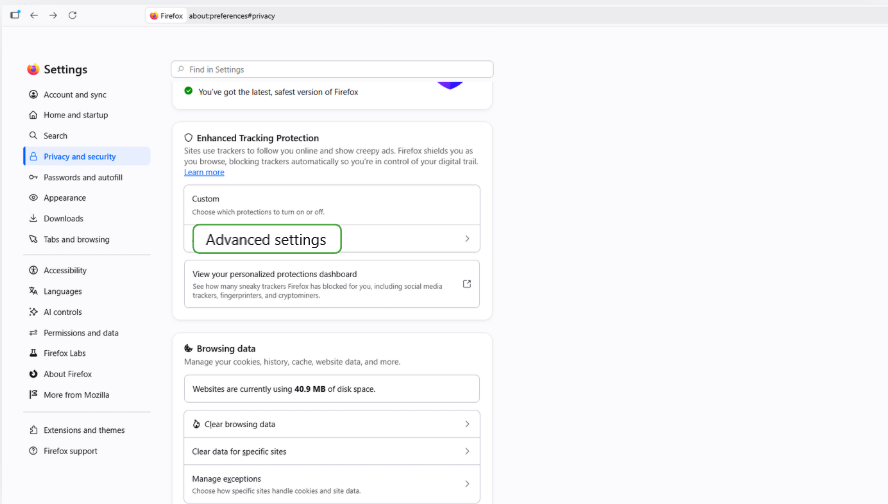
Task: Click the Search magnifier icon in sidebar
Action: [x=33, y=135]
